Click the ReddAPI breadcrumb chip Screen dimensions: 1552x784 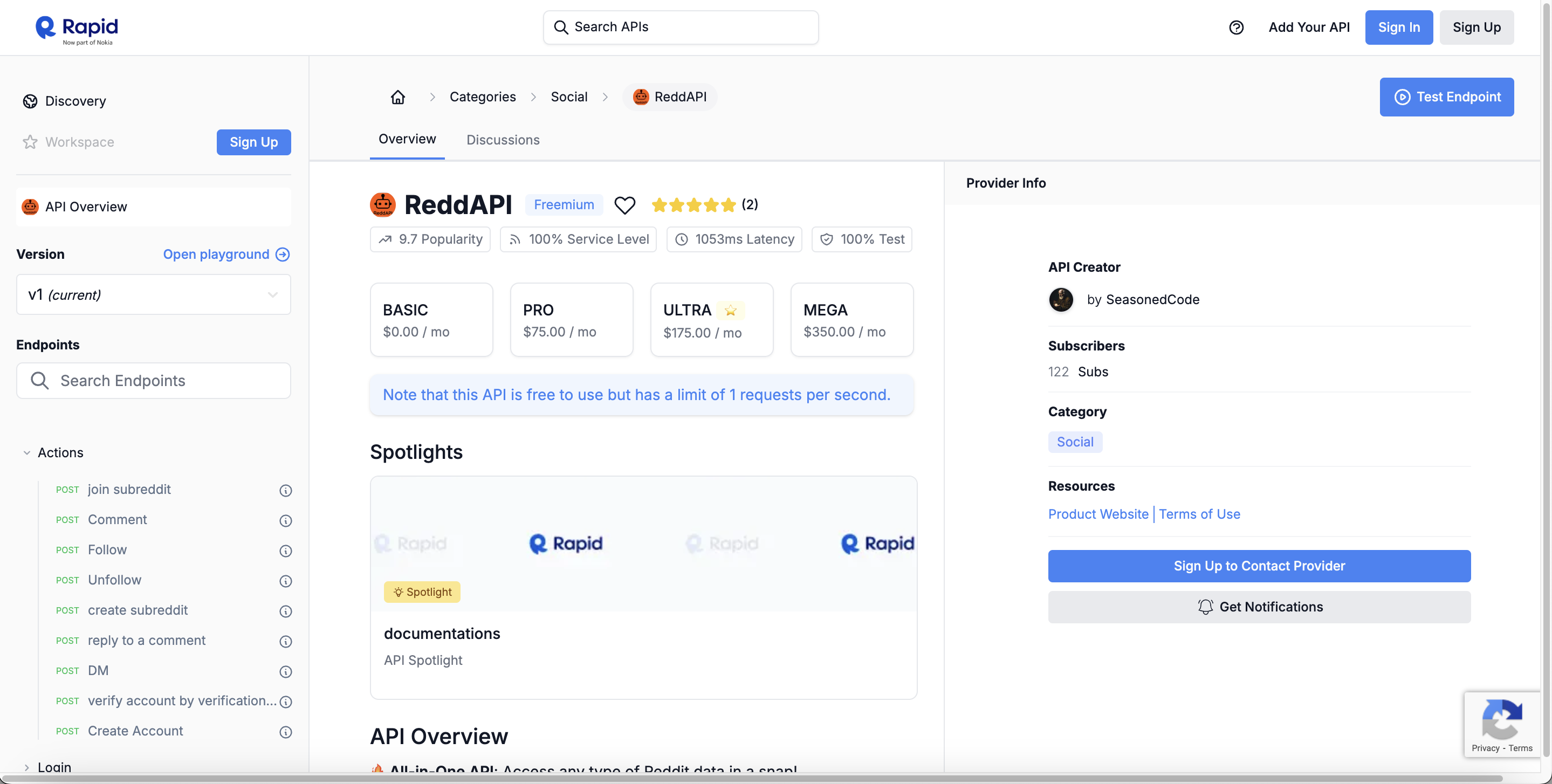click(669, 97)
